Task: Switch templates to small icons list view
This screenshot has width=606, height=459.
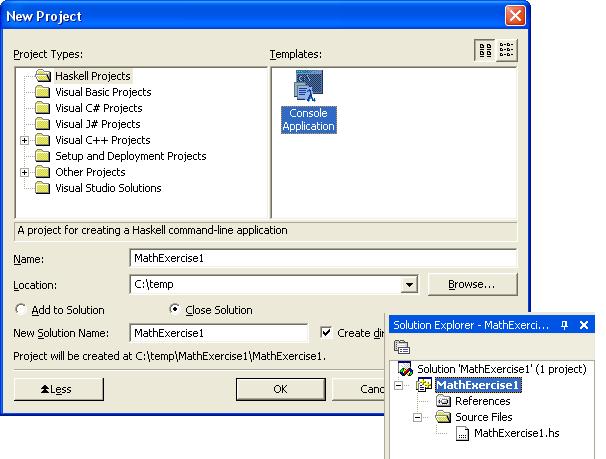Action: [506, 50]
